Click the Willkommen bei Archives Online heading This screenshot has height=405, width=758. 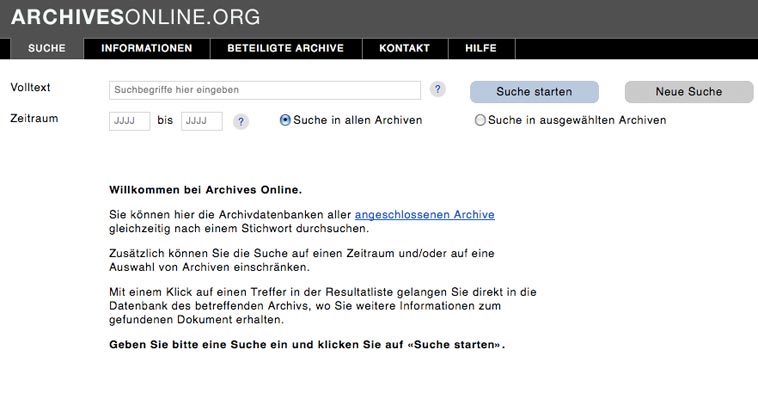(x=205, y=190)
